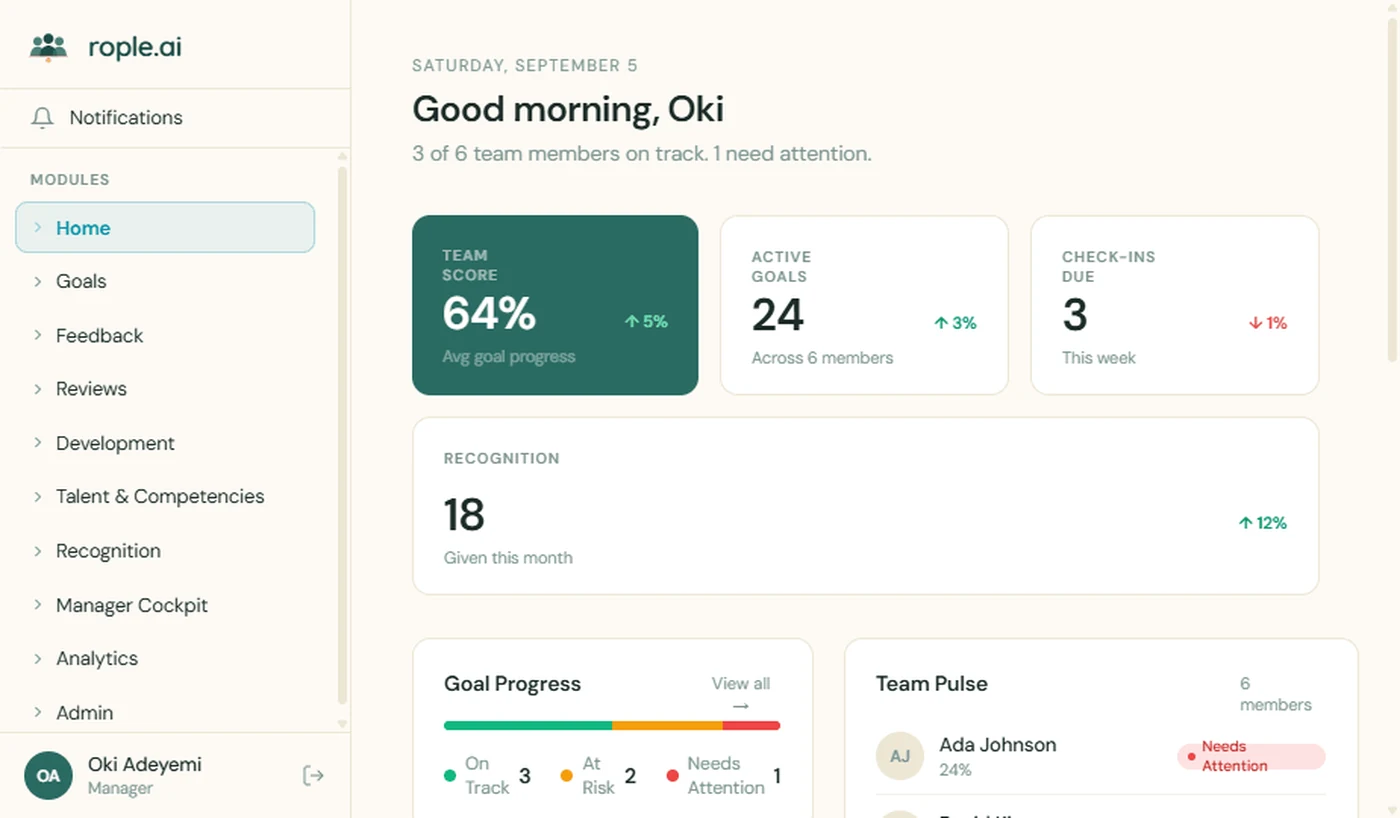Go to the Analytics module
The width and height of the screenshot is (1400, 818).
click(165, 659)
